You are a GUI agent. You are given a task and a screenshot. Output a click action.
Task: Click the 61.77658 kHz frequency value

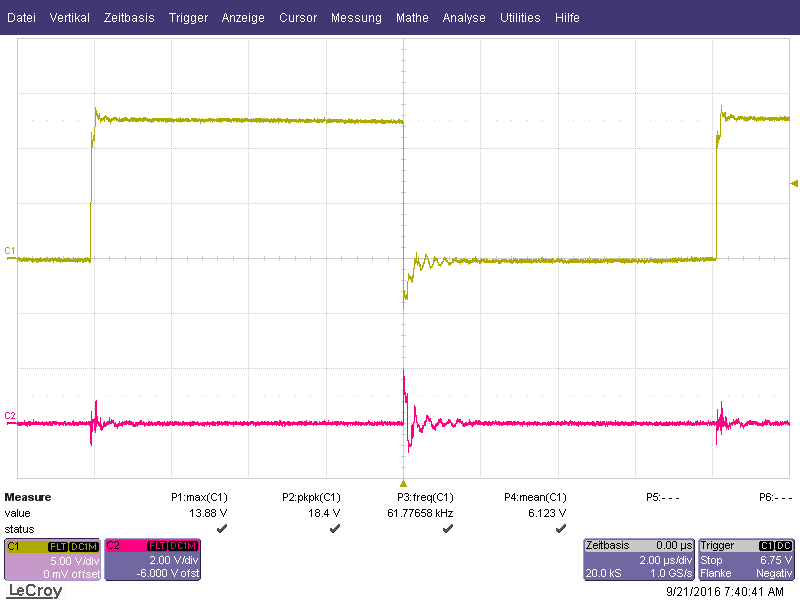pyautogui.click(x=420, y=513)
